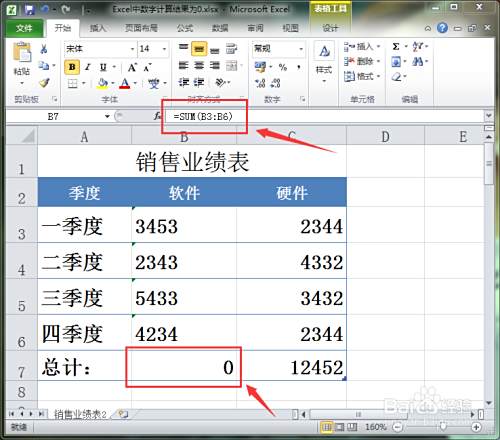
Task: Click the zoom slider handle
Action: [x=443, y=426]
